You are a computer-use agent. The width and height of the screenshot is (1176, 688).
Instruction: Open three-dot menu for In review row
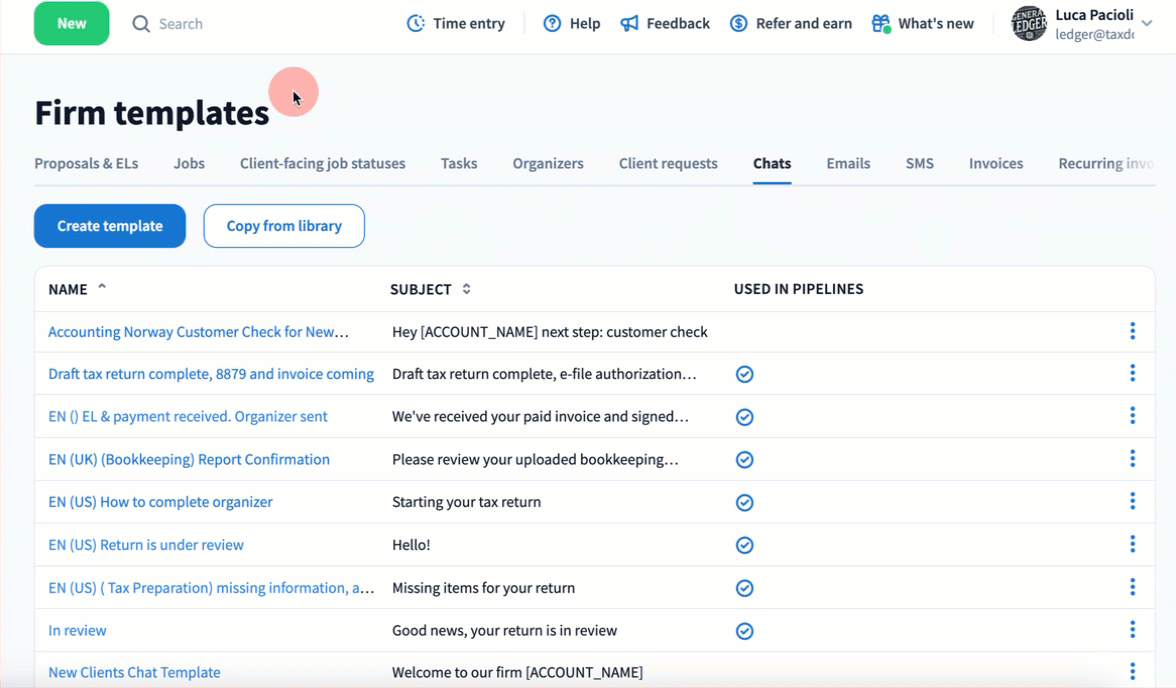point(1132,630)
